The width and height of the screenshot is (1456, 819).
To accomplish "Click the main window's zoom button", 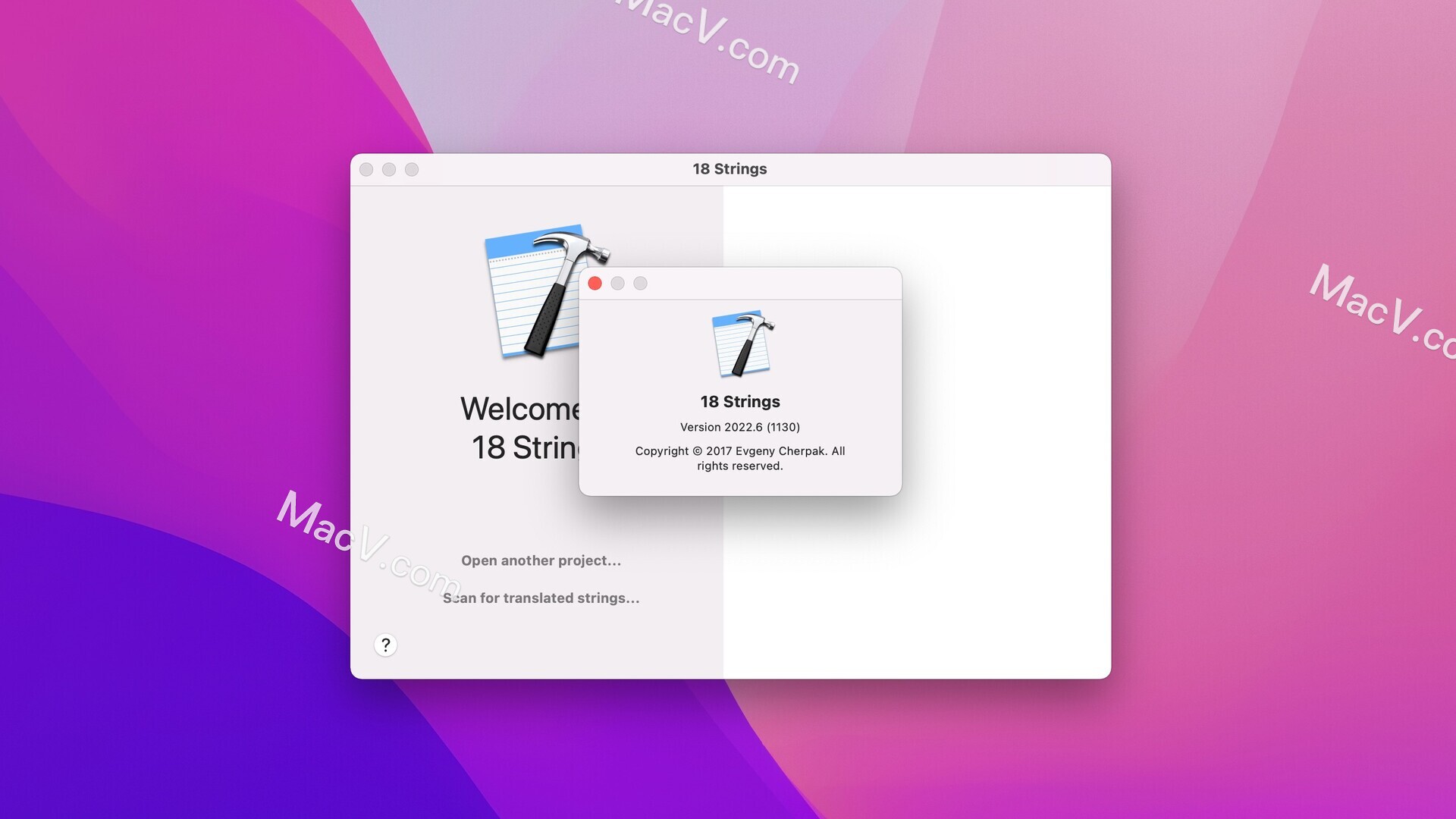I will [412, 169].
